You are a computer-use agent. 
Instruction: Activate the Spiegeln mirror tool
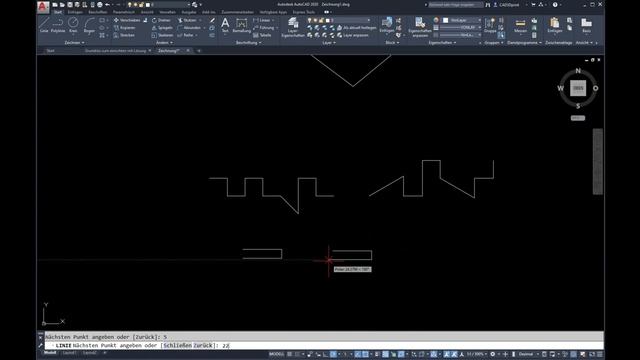pos(162,28)
